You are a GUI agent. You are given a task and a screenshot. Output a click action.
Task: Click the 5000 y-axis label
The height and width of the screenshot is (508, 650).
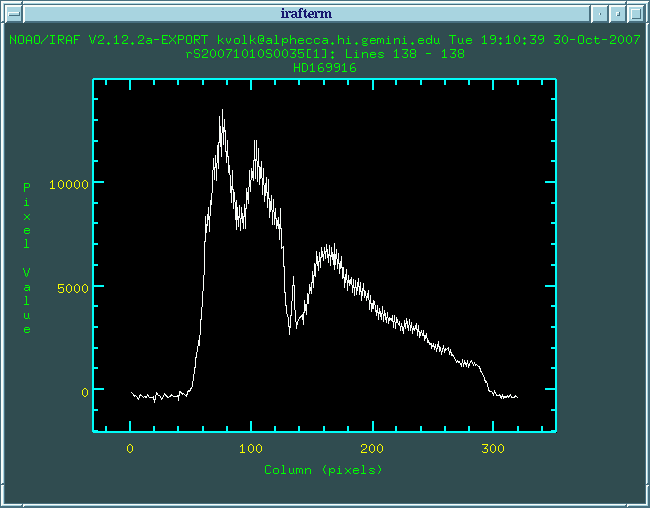tap(73, 288)
